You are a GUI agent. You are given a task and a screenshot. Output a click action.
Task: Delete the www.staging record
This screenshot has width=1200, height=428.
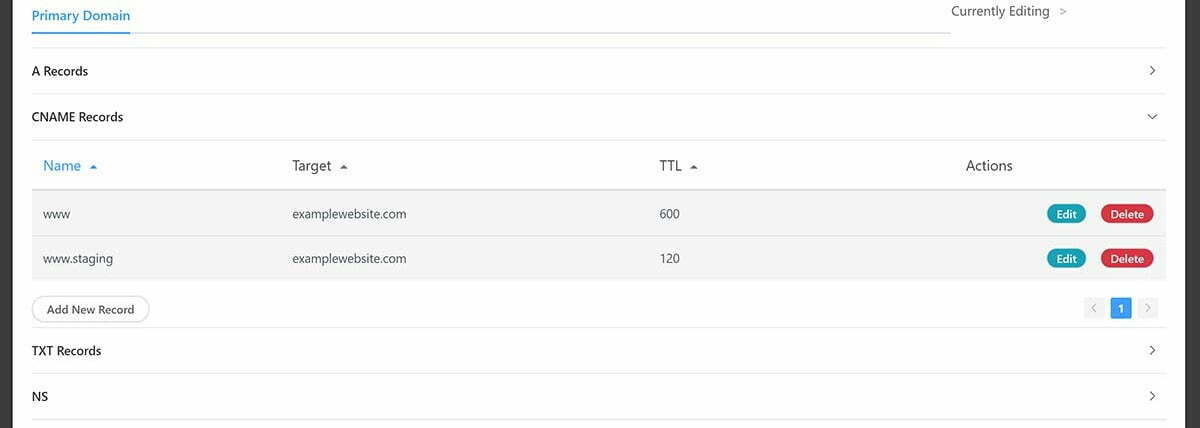pos(1127,259)
